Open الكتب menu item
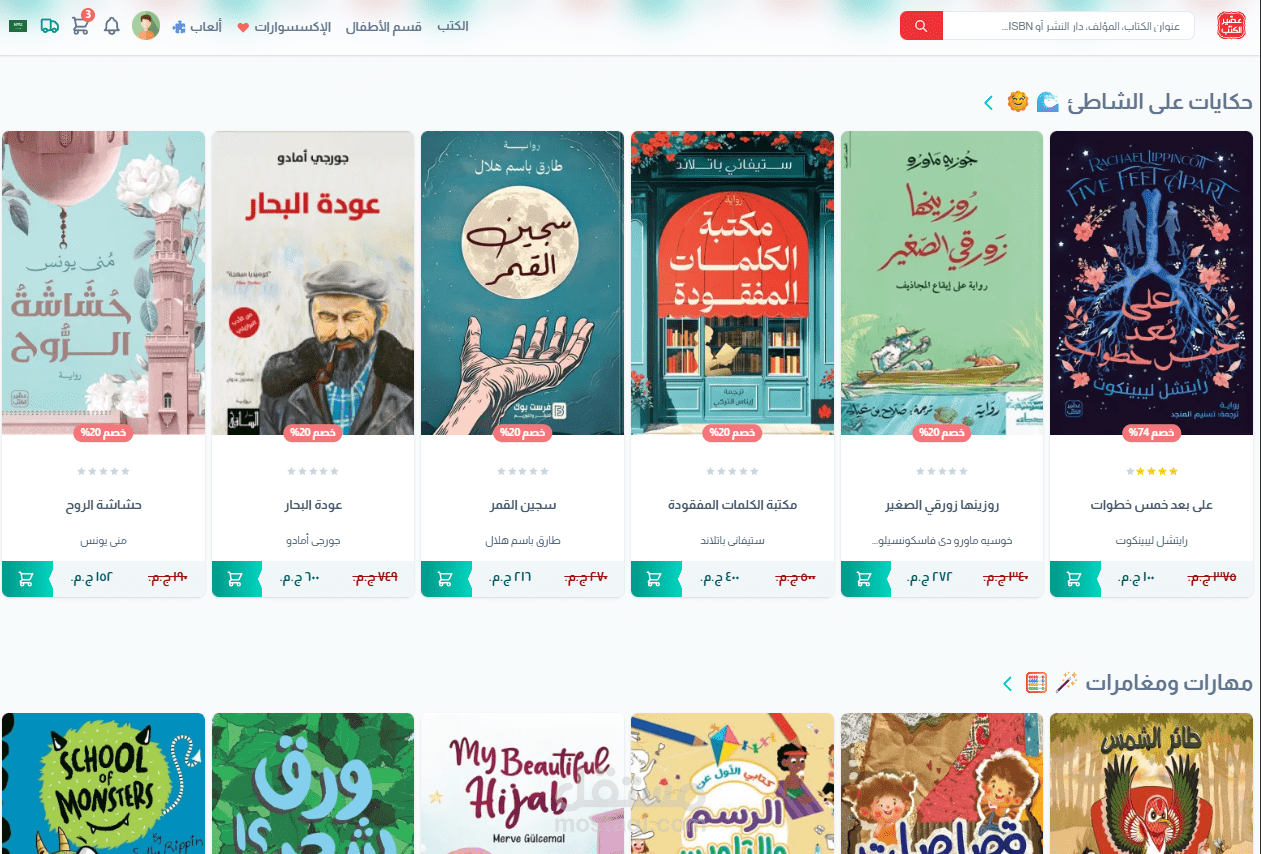Screen dimensions: 1261x854 (452, 27)
